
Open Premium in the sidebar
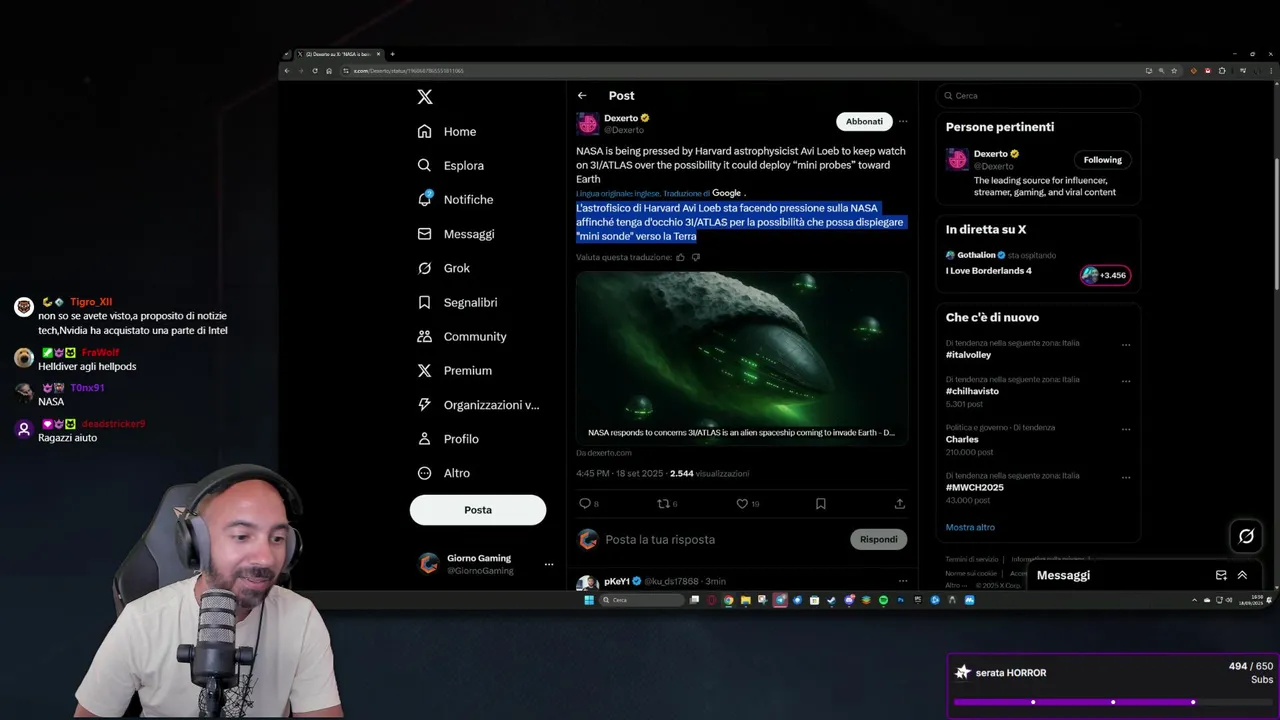tap(455, 371)
